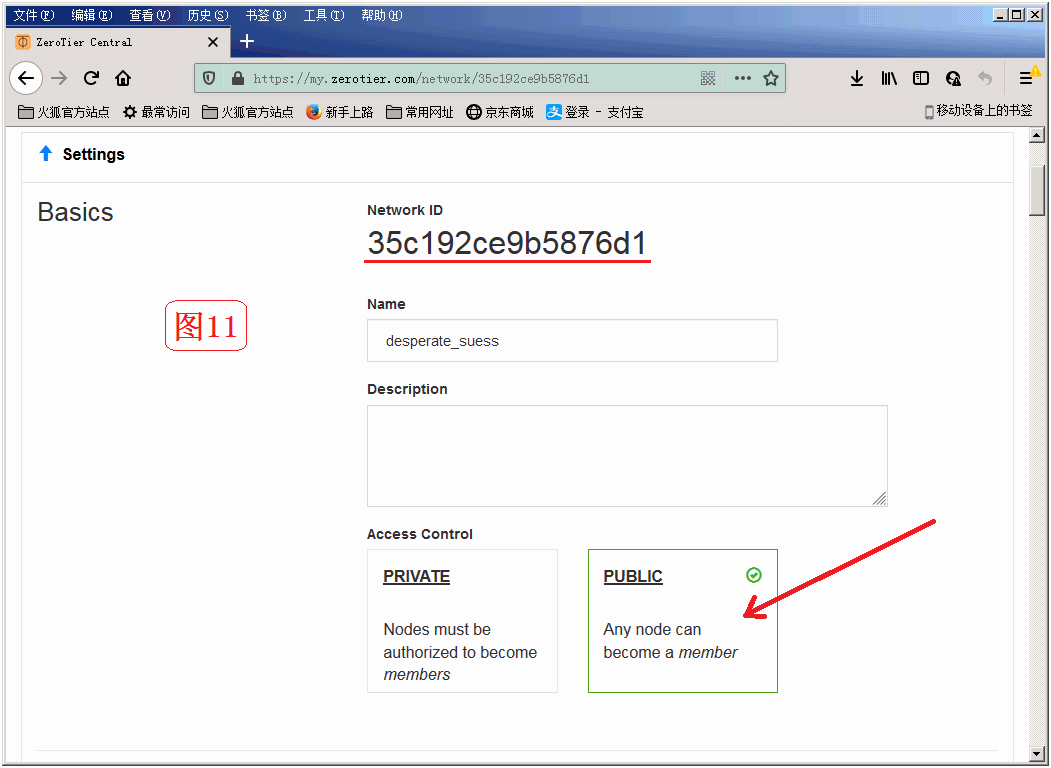Open the 查看 menu
Screen dimensions: 1051x768
[149, 15]
